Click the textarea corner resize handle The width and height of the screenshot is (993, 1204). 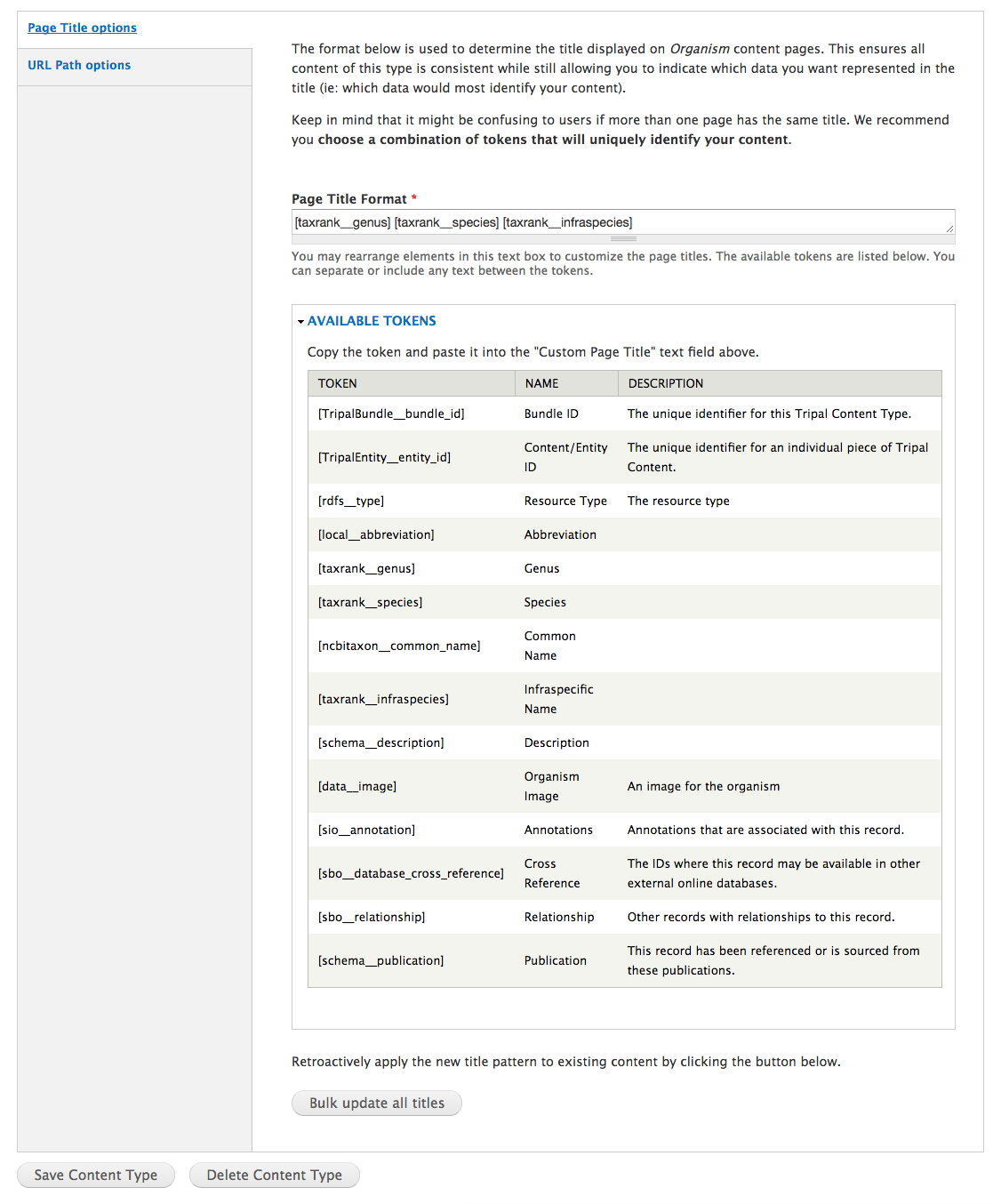[949, 229]
